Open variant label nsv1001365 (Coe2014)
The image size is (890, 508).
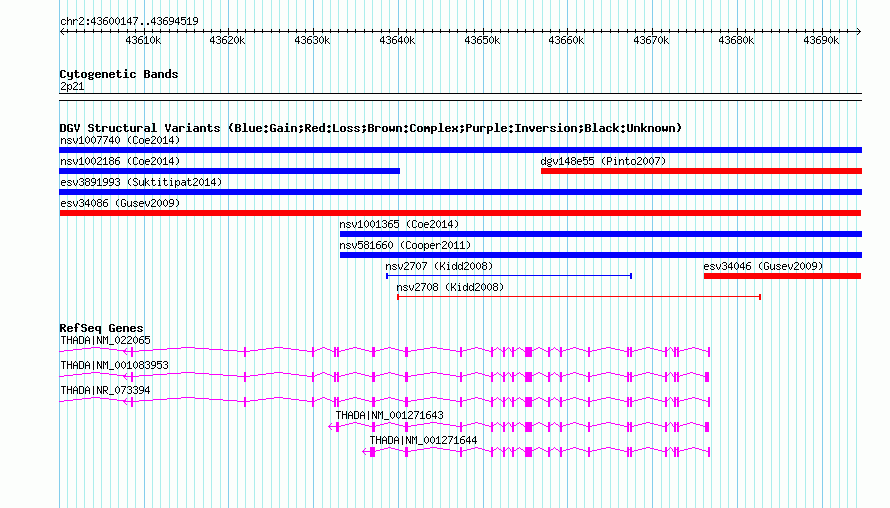tap(400, 224)
